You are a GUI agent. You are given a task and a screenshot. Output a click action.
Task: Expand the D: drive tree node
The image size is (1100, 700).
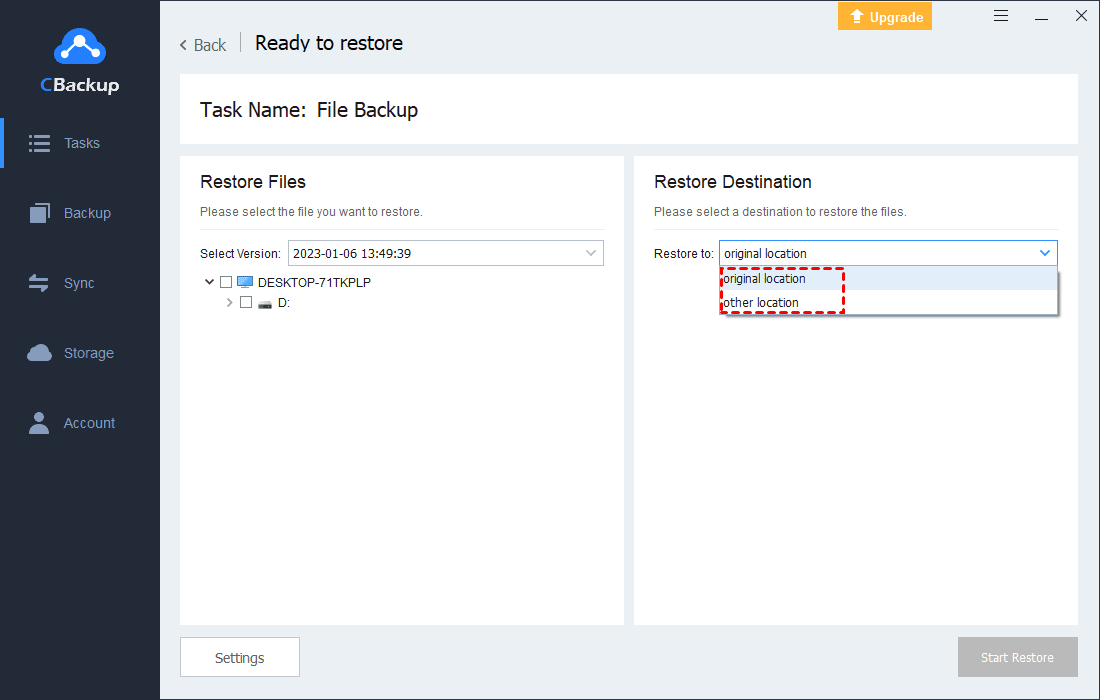pyautogui.click(x=229, y=302)
